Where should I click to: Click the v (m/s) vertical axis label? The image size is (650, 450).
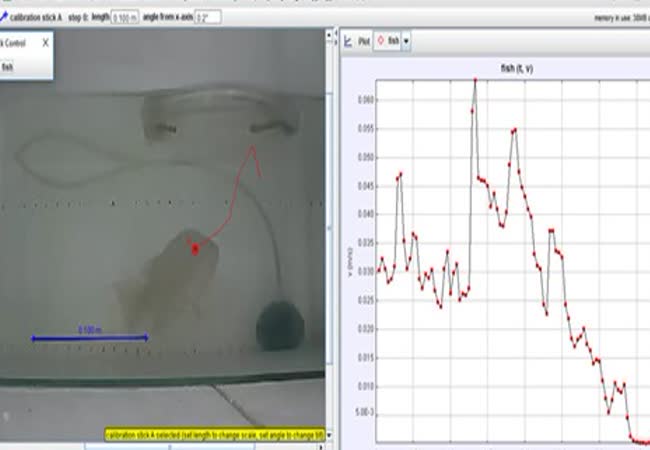(x=350, y=262)
